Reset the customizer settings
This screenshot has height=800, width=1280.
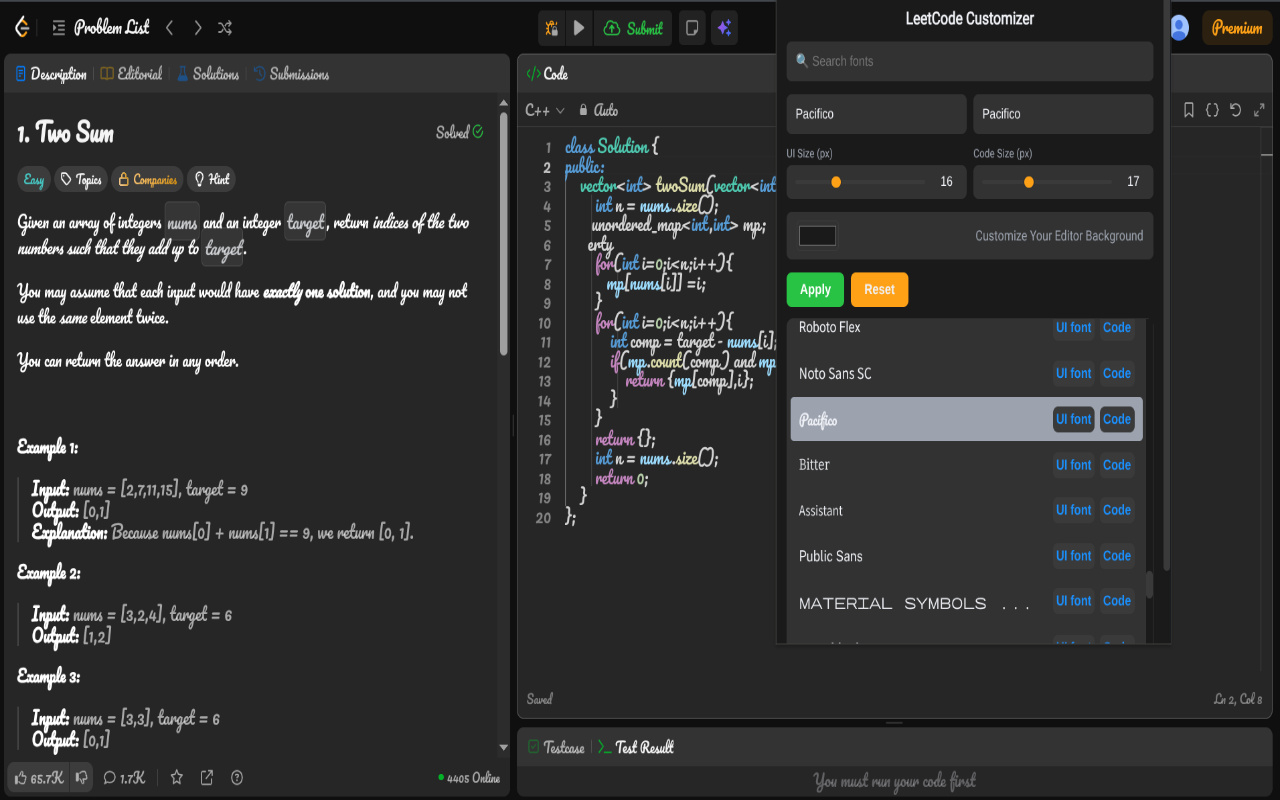click(x=879, y=289)
